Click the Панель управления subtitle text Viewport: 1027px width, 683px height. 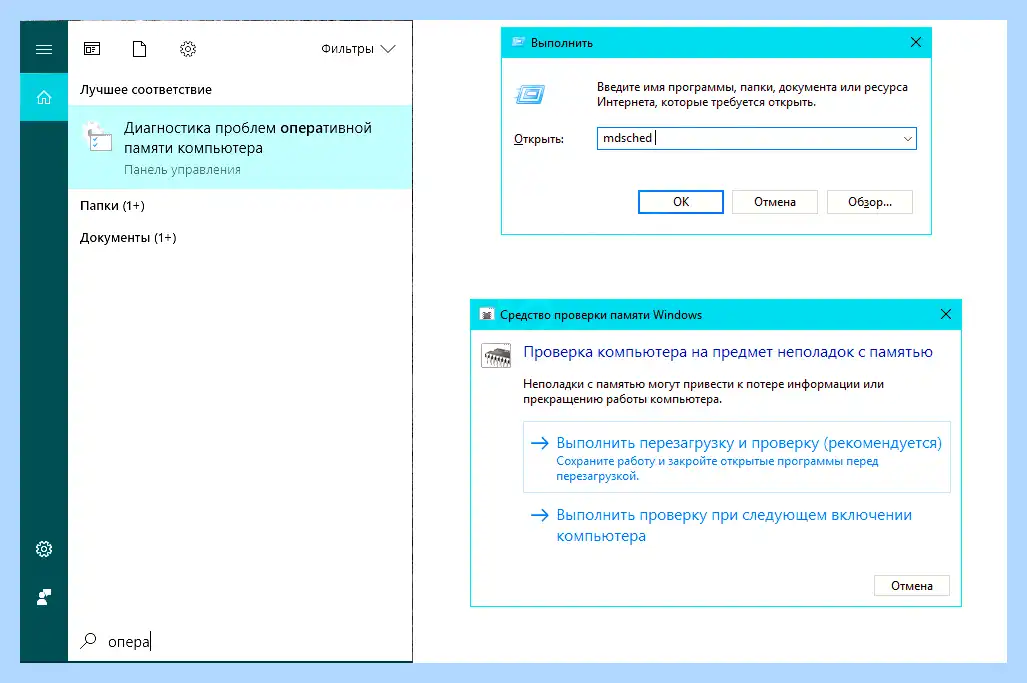(182, 170)
